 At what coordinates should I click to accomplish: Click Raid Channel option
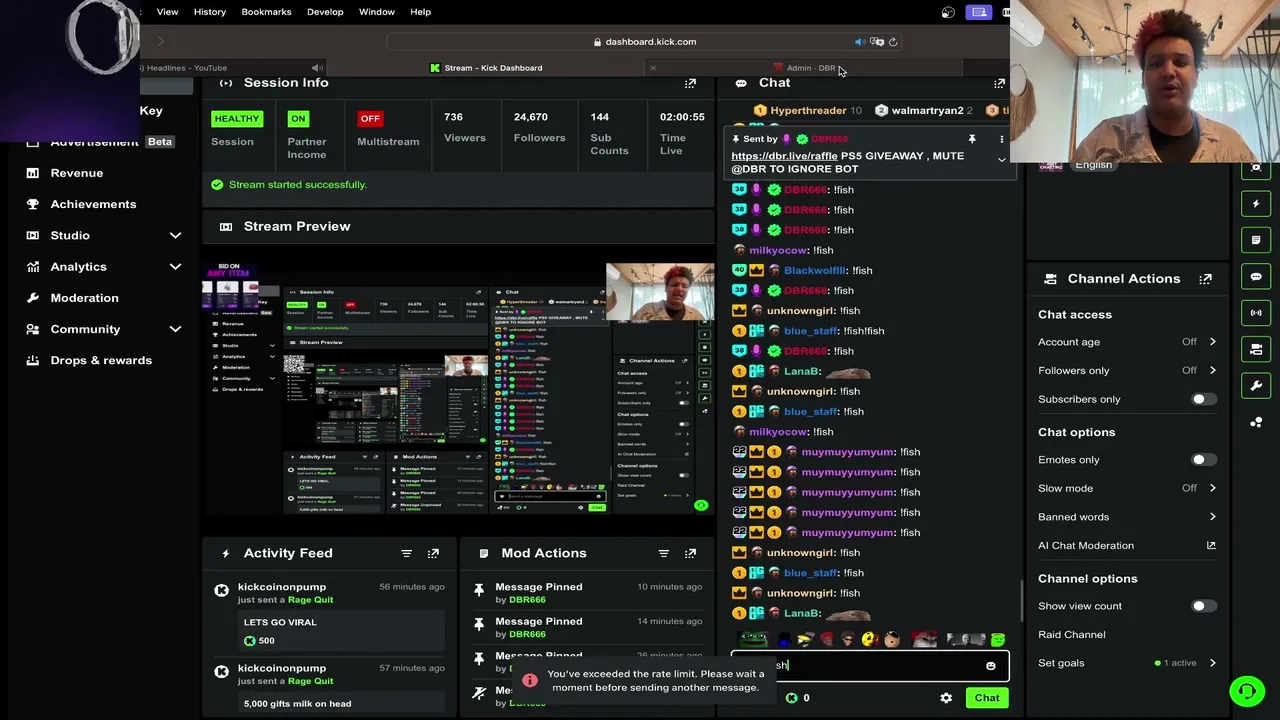(1071, 635)
